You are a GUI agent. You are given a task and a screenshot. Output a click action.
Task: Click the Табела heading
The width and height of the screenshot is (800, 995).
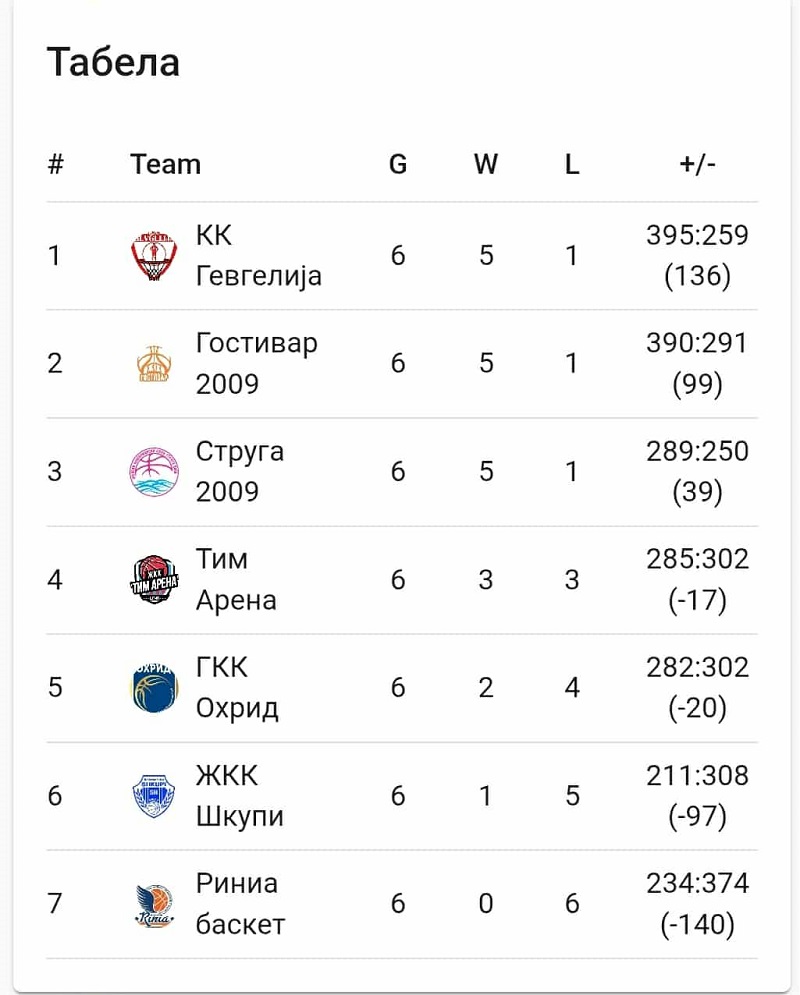[113, 62]
